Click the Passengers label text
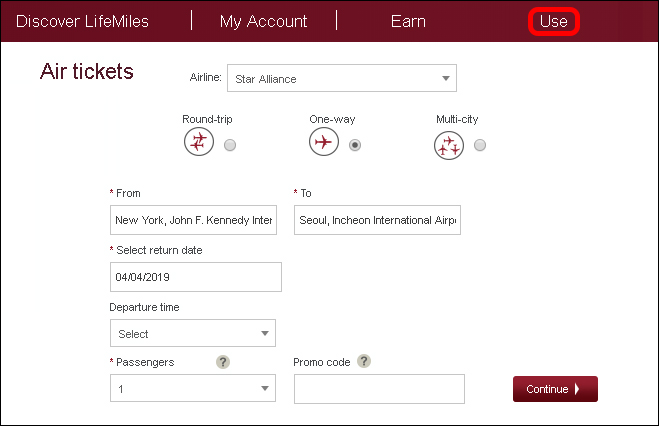 (x=145, y=362)
